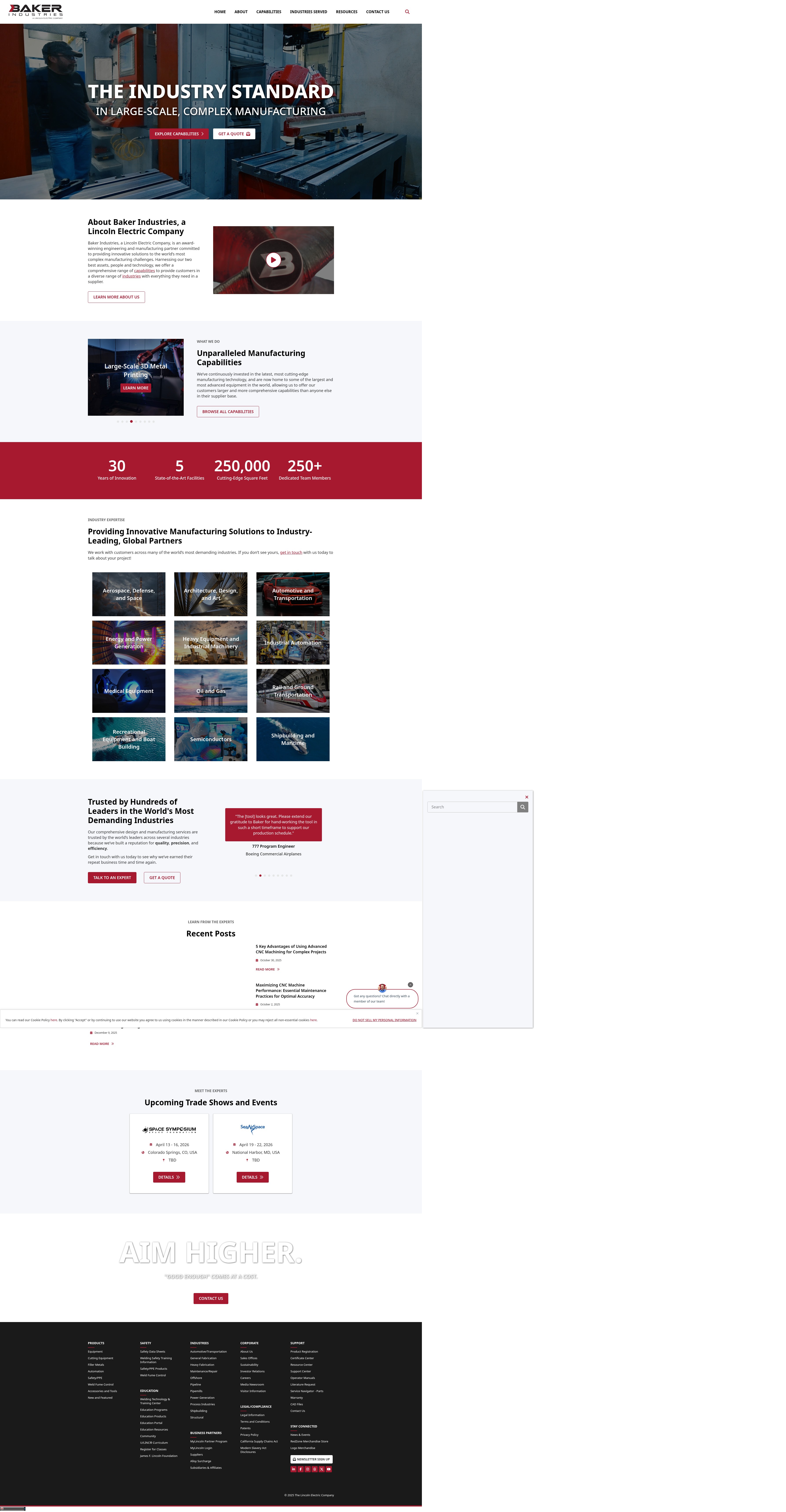Click Browse All Capabilities button
The height and width of the screenshot is (1512, 786).
click(228, 412)
